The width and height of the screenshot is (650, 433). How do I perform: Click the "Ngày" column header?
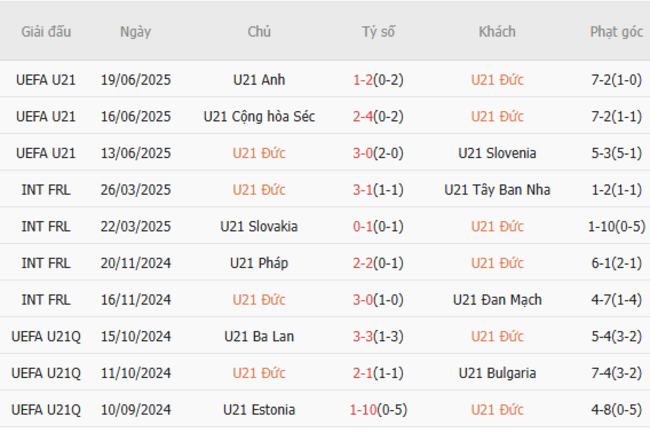pos(135,31)
